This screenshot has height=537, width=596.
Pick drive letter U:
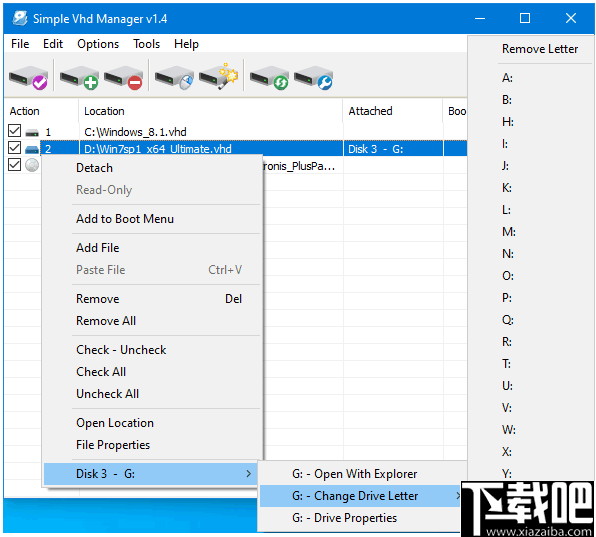point(532,386)
